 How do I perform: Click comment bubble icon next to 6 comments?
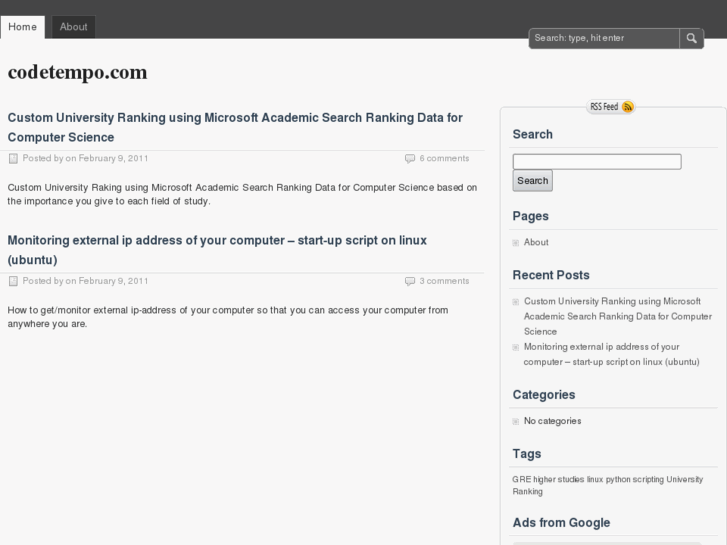(410, 159)
